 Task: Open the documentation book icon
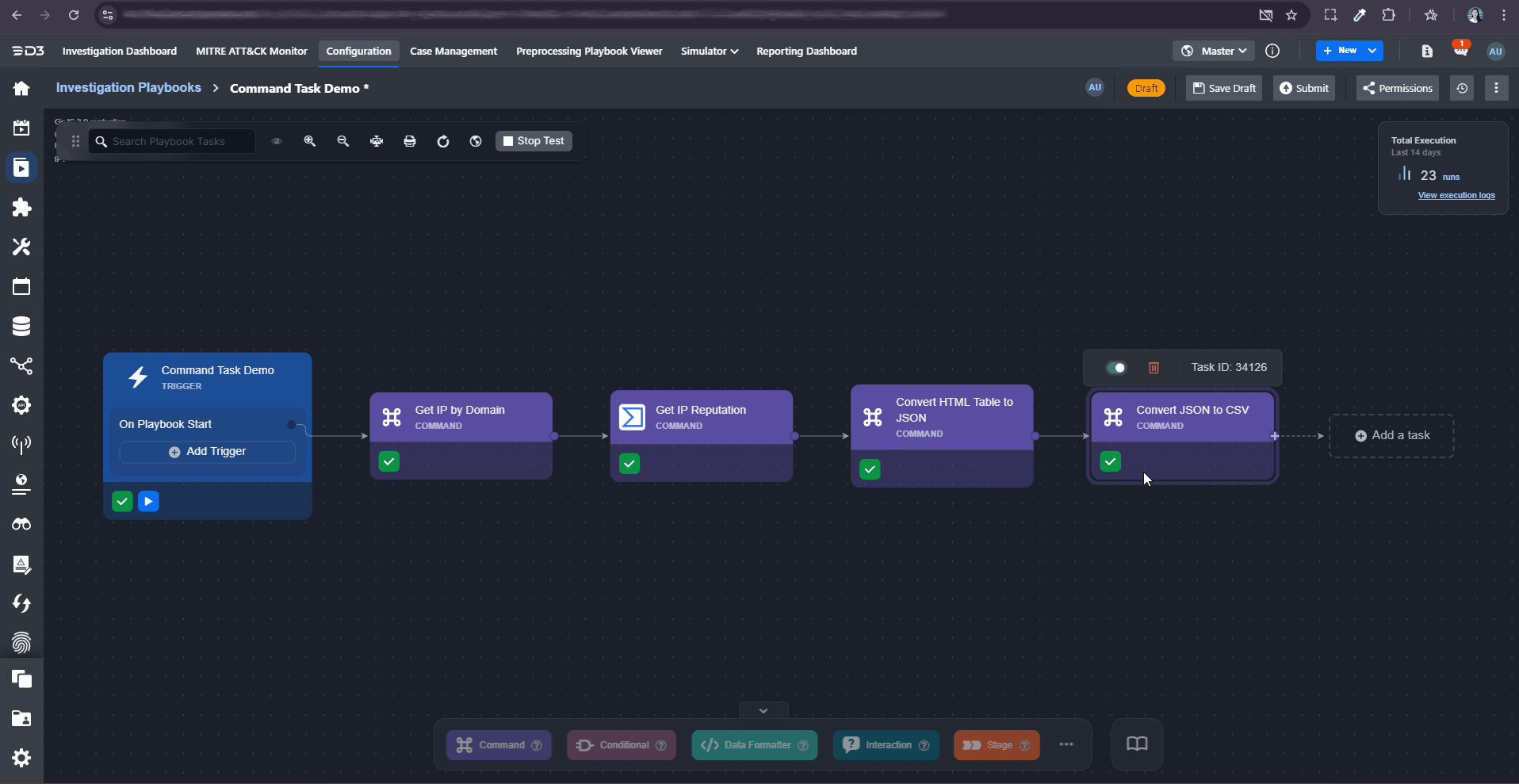pos(1137,744)
